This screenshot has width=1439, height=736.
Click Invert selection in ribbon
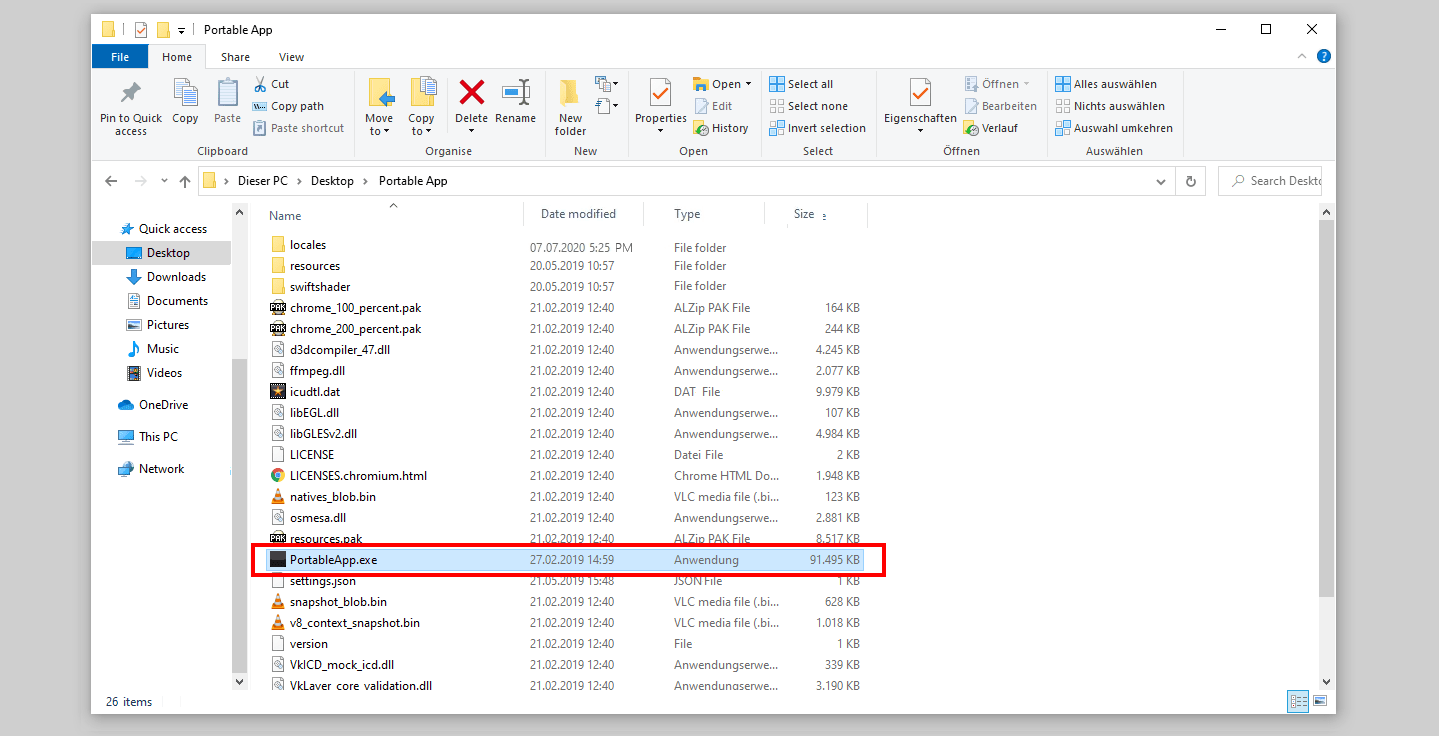pyautogui.click(x=817, y=128)
